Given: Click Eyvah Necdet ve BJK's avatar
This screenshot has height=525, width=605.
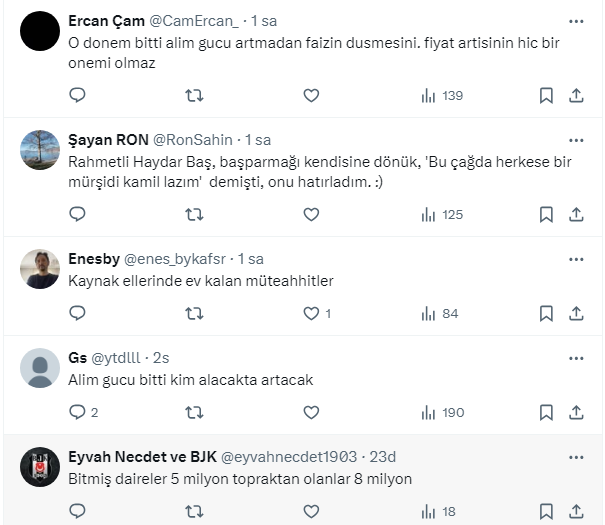Looking at the screenshot, I should [41, 467].
